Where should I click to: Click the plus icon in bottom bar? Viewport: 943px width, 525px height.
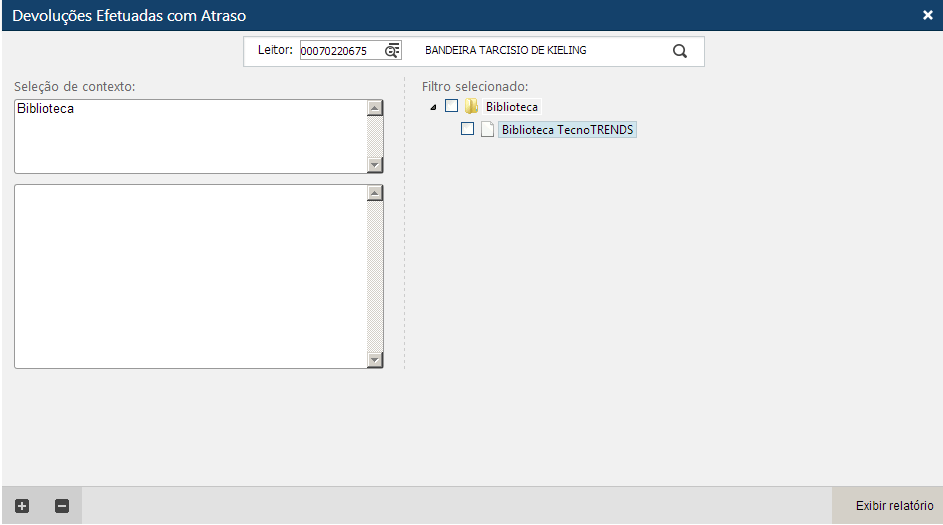click(x=22, y=506)
